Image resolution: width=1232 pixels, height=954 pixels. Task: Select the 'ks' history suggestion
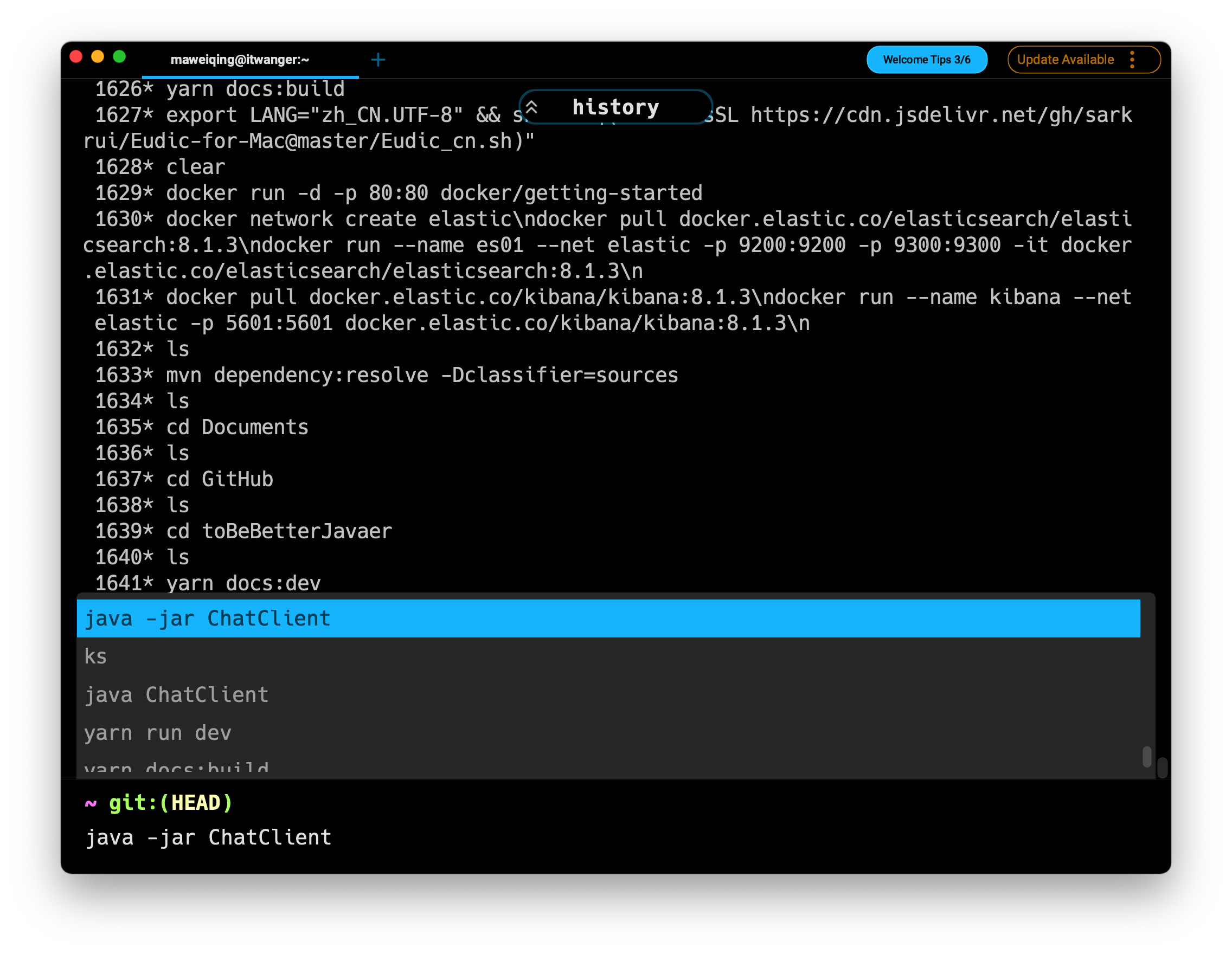click(96, 657)
